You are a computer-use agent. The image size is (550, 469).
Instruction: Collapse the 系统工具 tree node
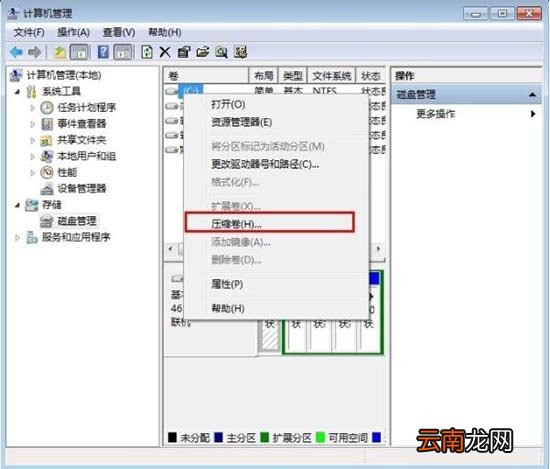tap(18, 92)
